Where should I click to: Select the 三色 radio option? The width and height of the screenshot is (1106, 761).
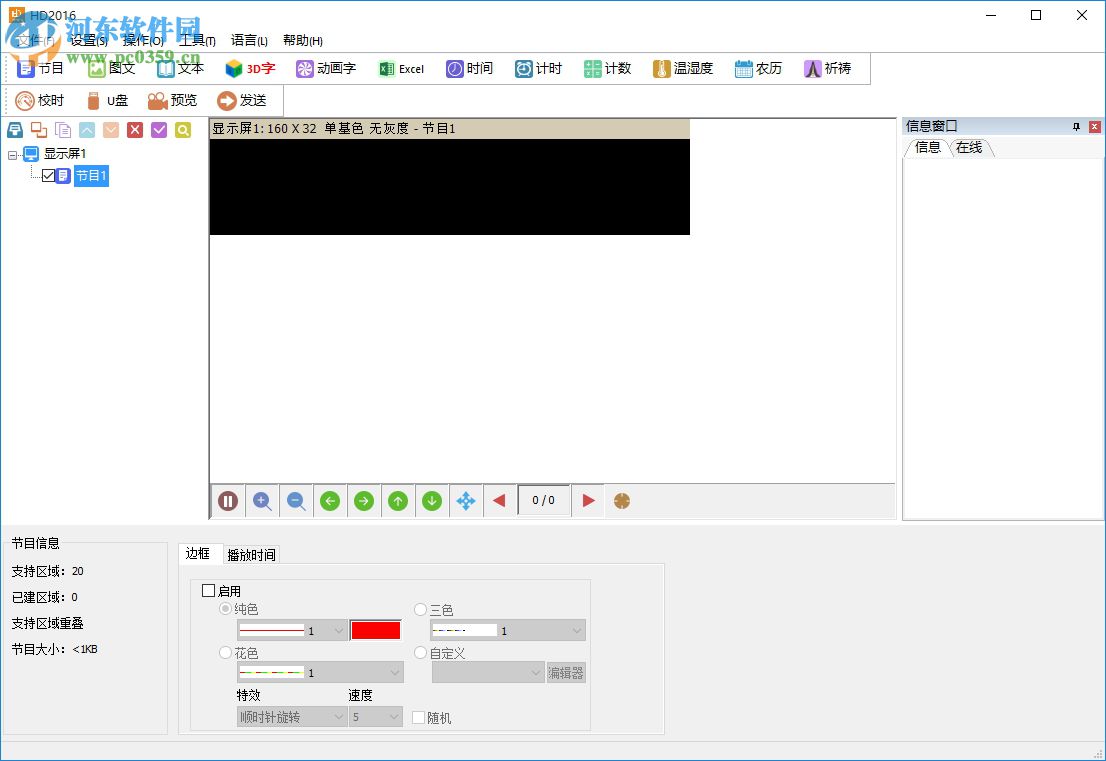[x=420, y=609]
